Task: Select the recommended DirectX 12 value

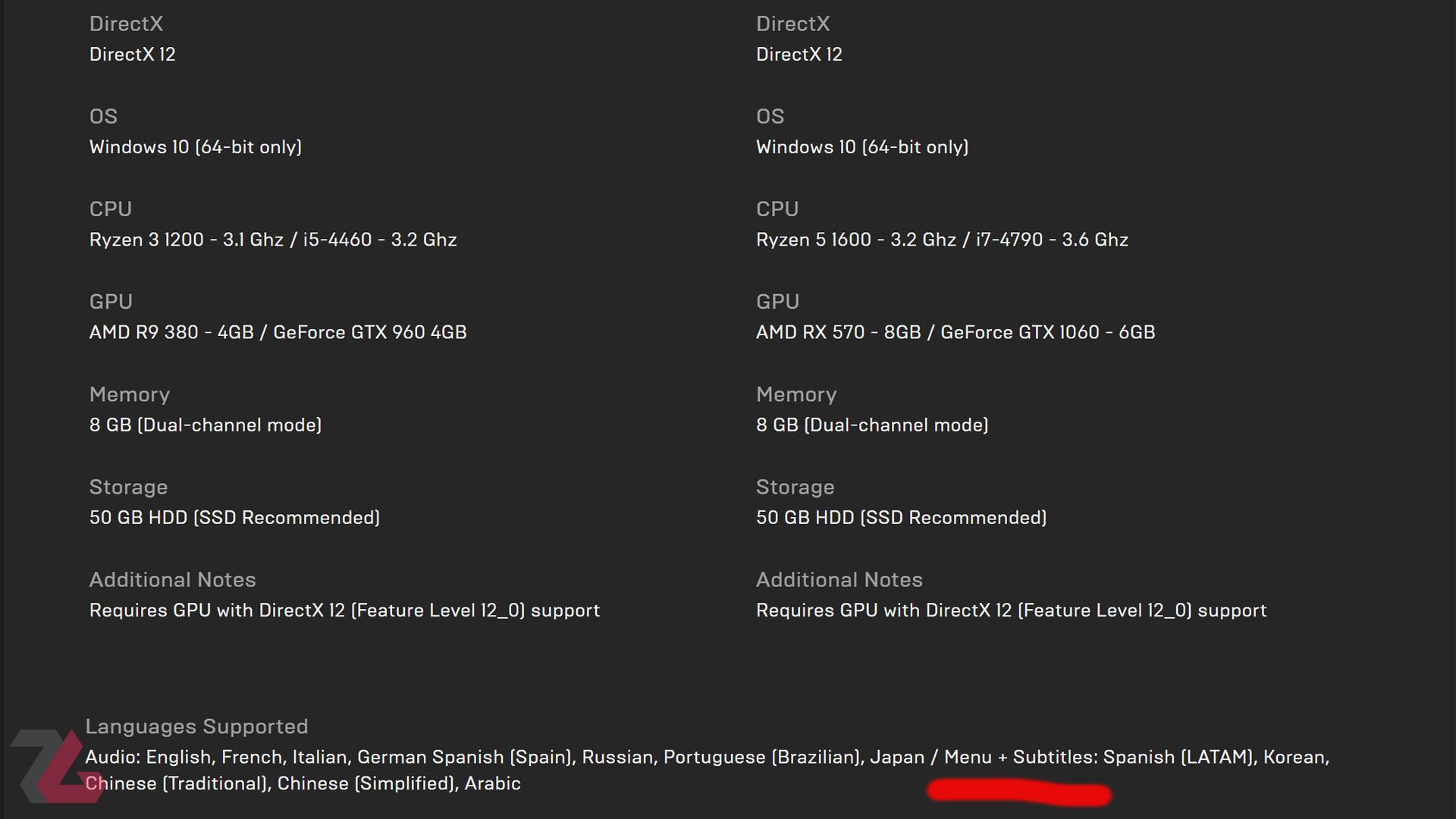Action: [x=799, y=55]
